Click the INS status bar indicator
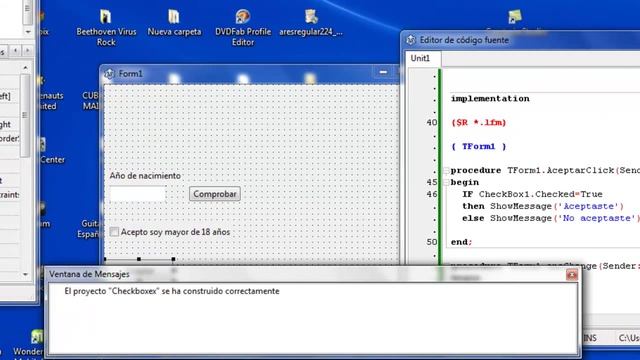The width and height of the screenshot is (640, 360). (x=590, y=338)
